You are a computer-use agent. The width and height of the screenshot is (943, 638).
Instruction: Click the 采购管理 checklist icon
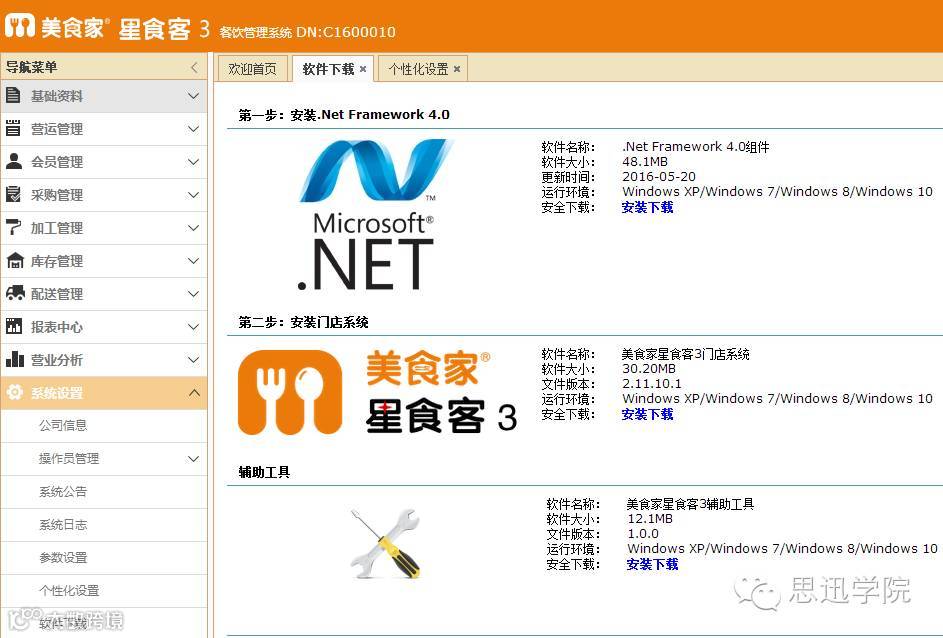tap(13, 194)
